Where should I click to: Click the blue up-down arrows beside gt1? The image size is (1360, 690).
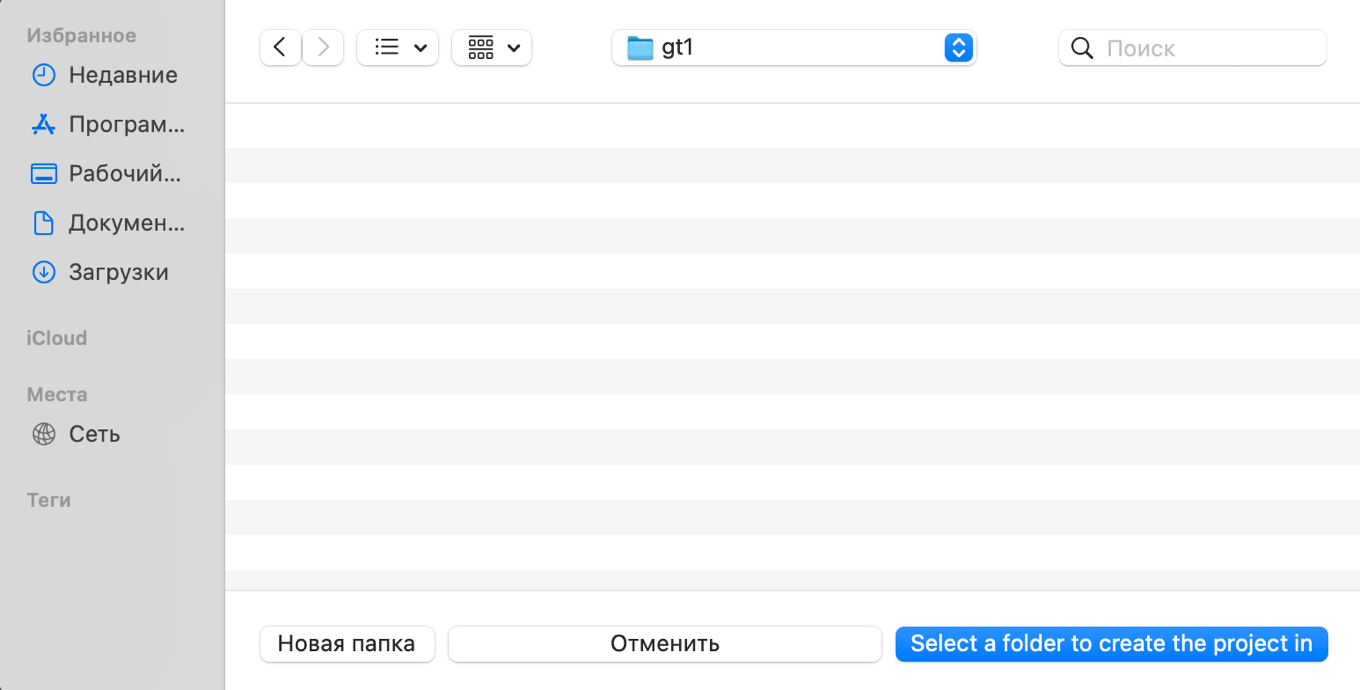pos(958,47)
